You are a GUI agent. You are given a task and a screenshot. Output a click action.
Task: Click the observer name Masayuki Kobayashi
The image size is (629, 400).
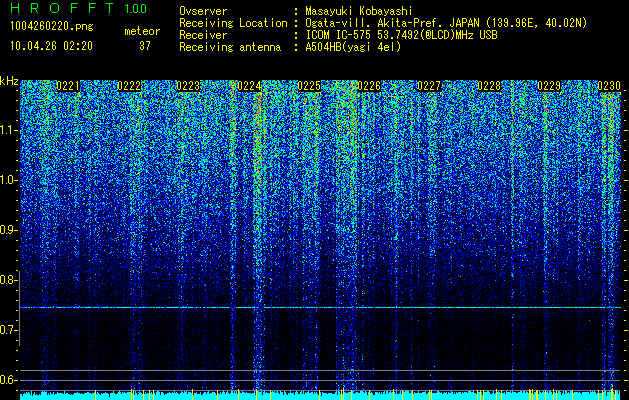[359, 11]
